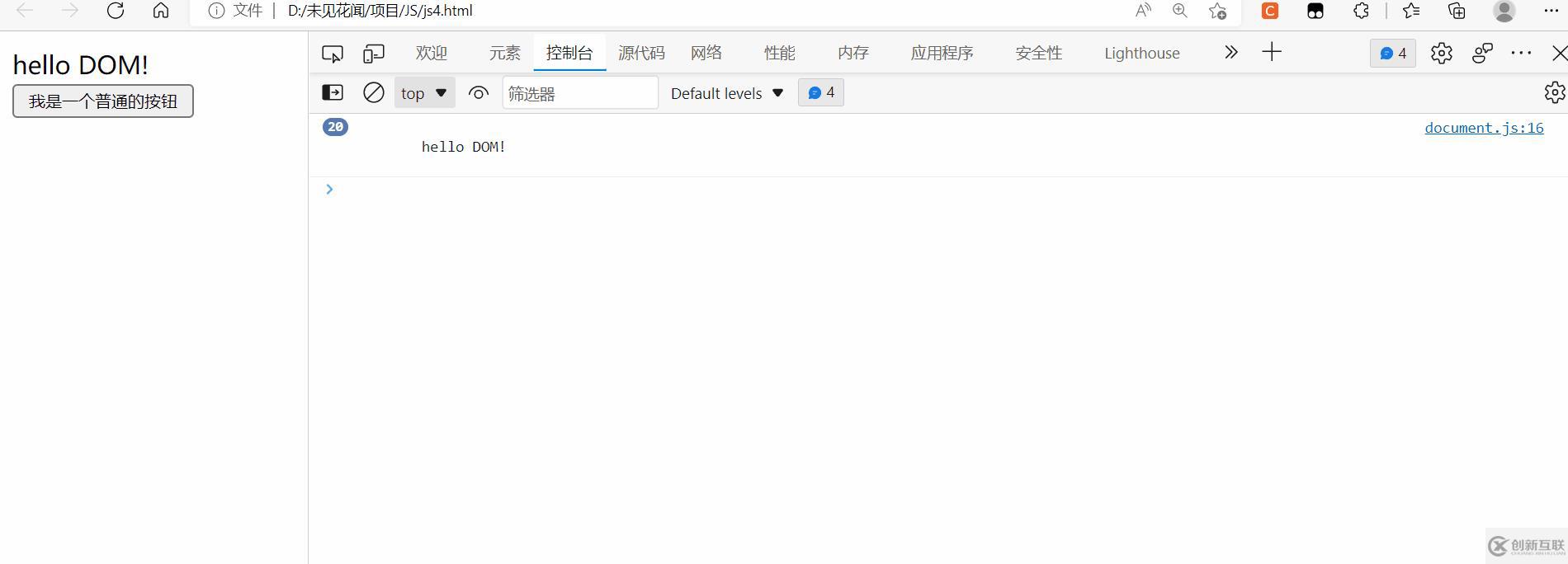Open the 性能 tab
Screen dimensions: 1568x564
780,53
